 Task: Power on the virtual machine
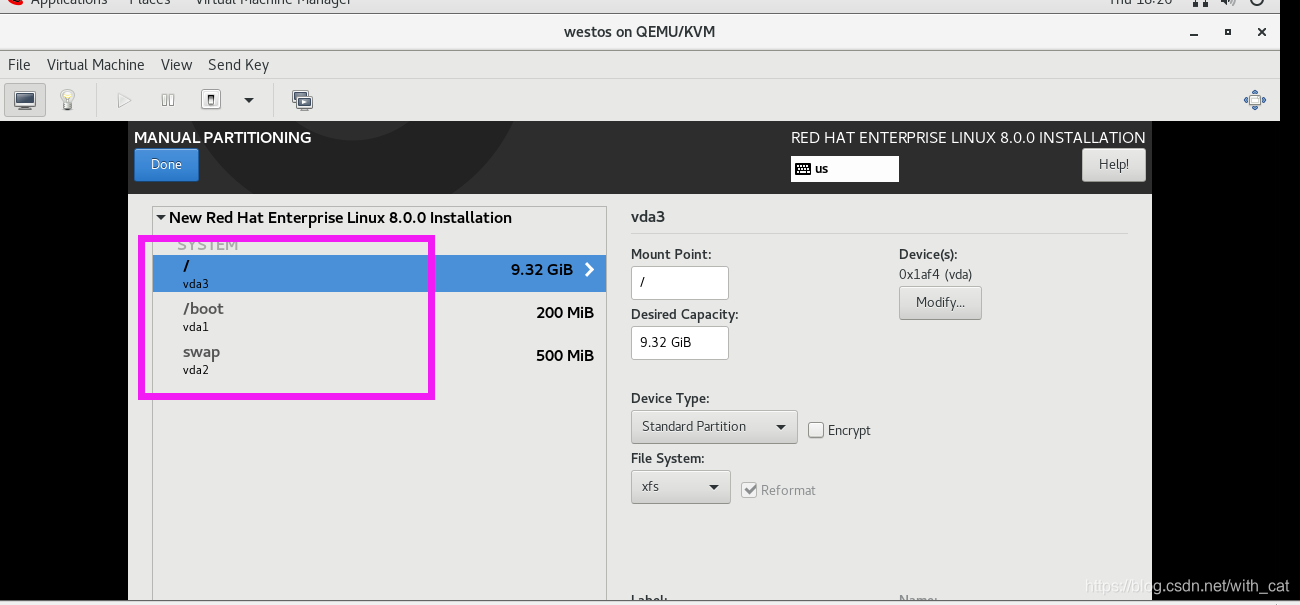[124, 100]
